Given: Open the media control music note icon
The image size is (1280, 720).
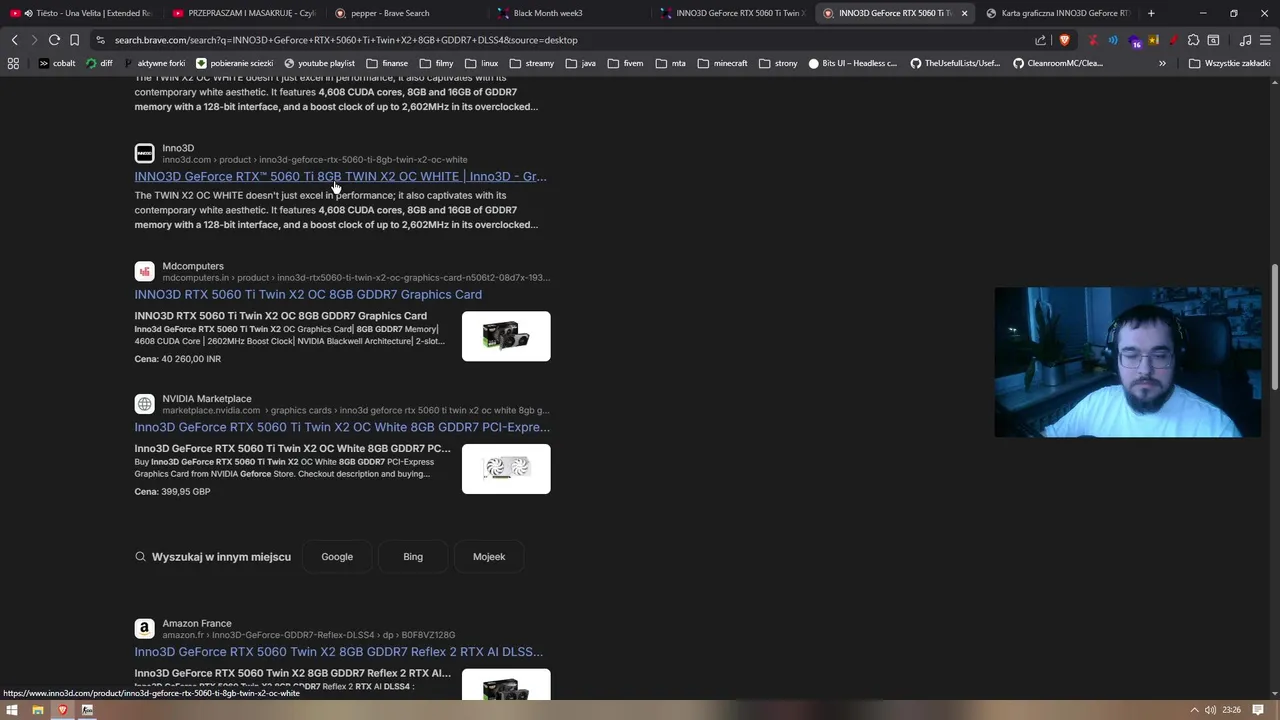Looking at the screenshot, I should tap(1245, 40).
